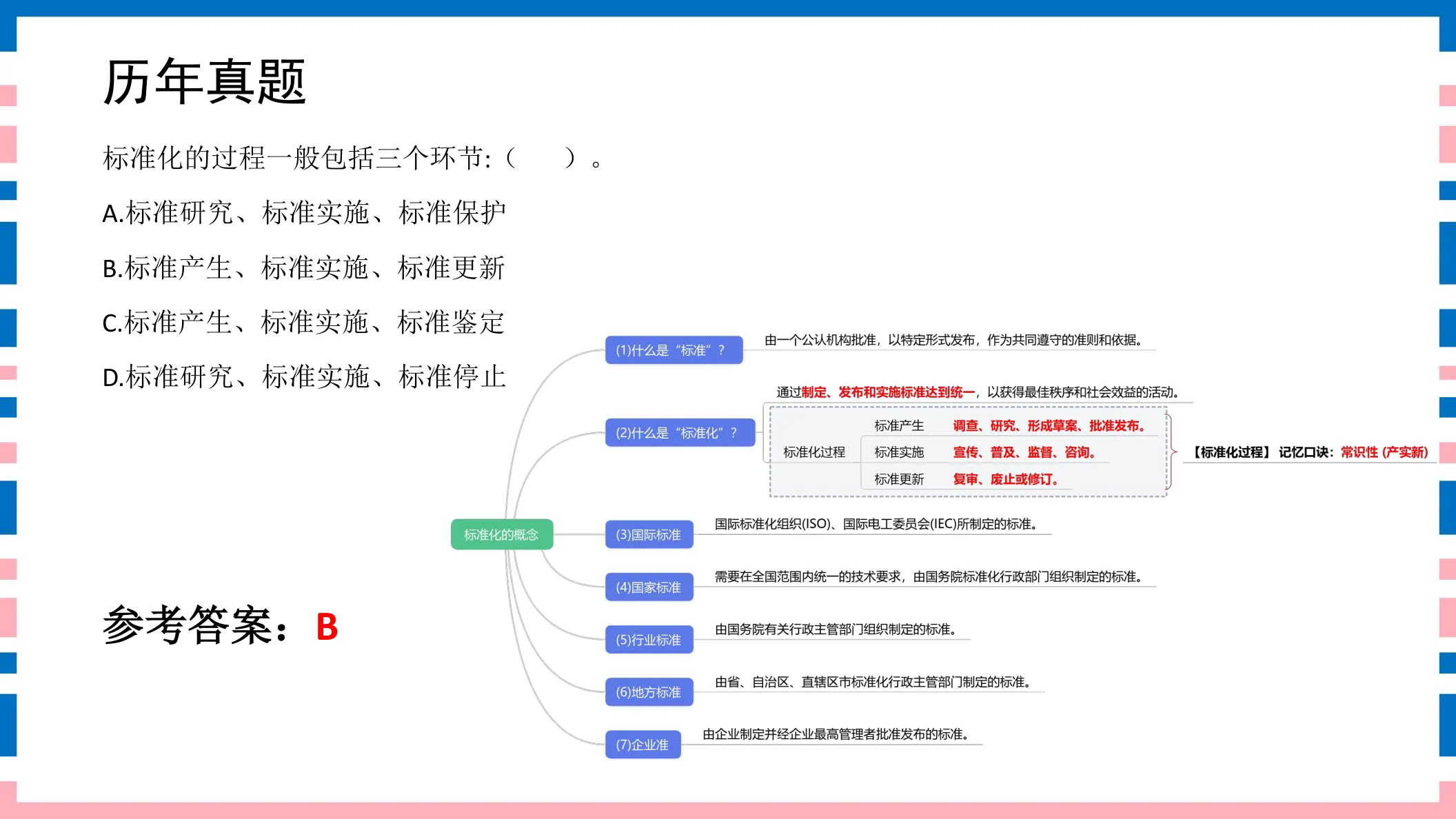Click the 记忆口诀 常识性 (产实新) note

coord(1311,452)
